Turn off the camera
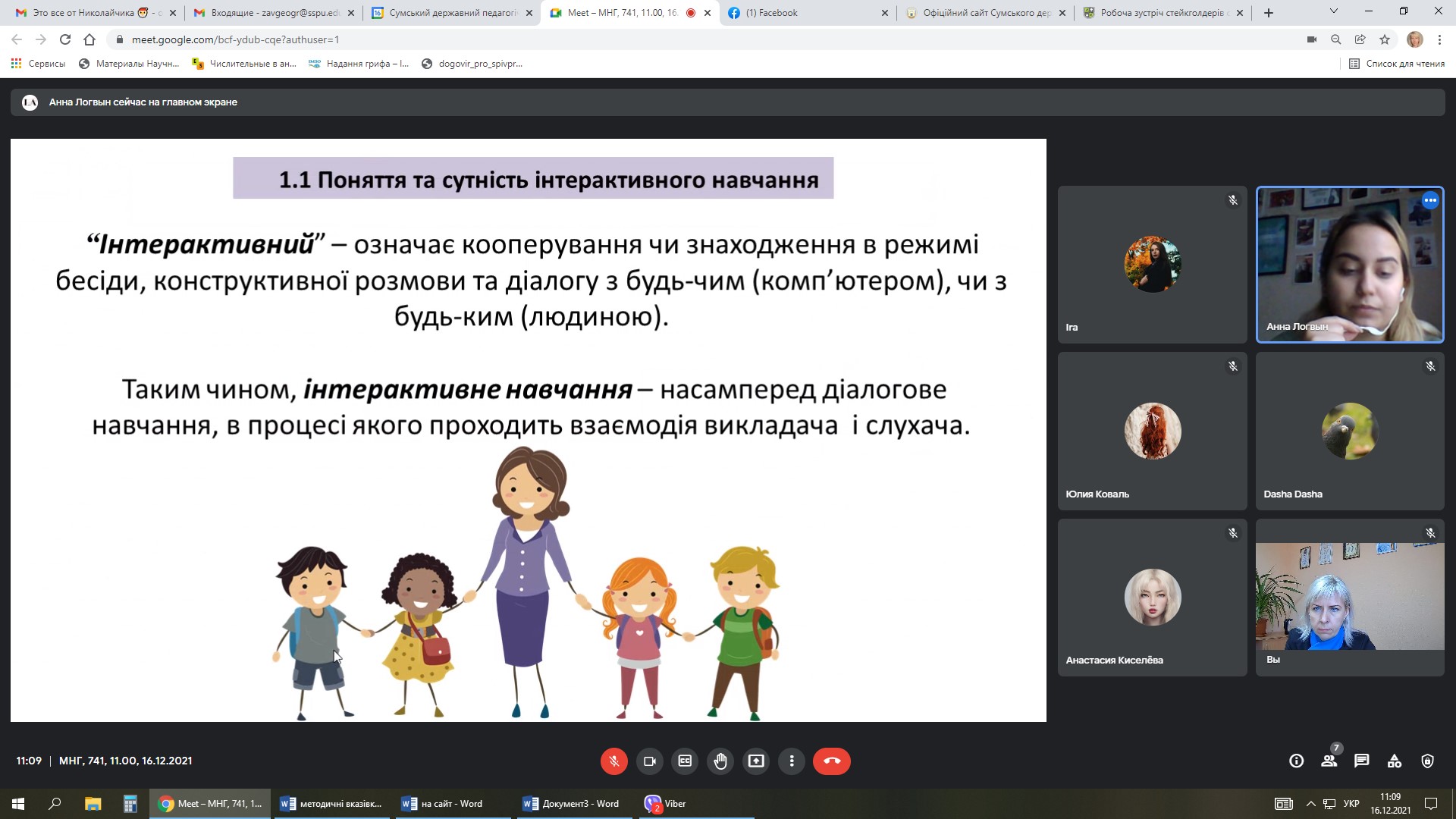The height and width of the screenshot is (819, 1456). tap(649, 761)
